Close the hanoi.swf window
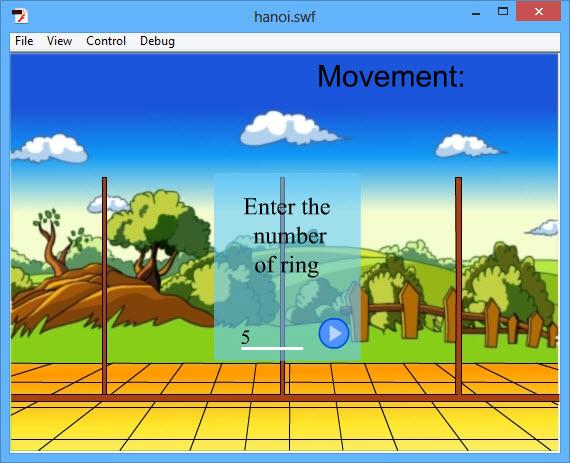The width and height of the screenshot is (570, 463). click(538, 12)
